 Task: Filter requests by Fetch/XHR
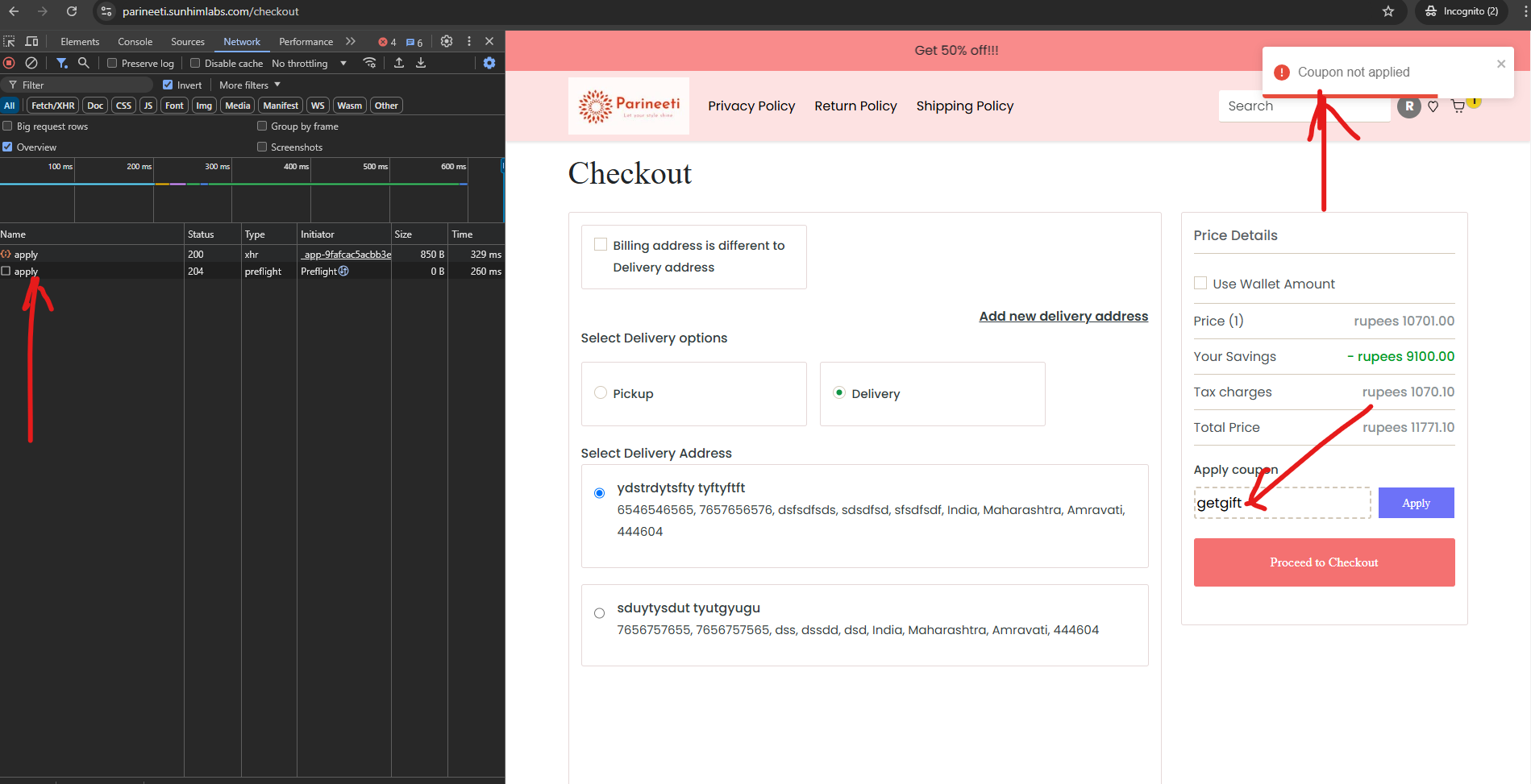53,106
